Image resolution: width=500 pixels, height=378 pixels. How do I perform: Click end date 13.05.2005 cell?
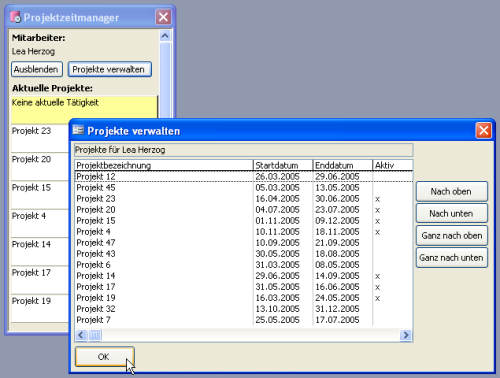pos(337,187)
